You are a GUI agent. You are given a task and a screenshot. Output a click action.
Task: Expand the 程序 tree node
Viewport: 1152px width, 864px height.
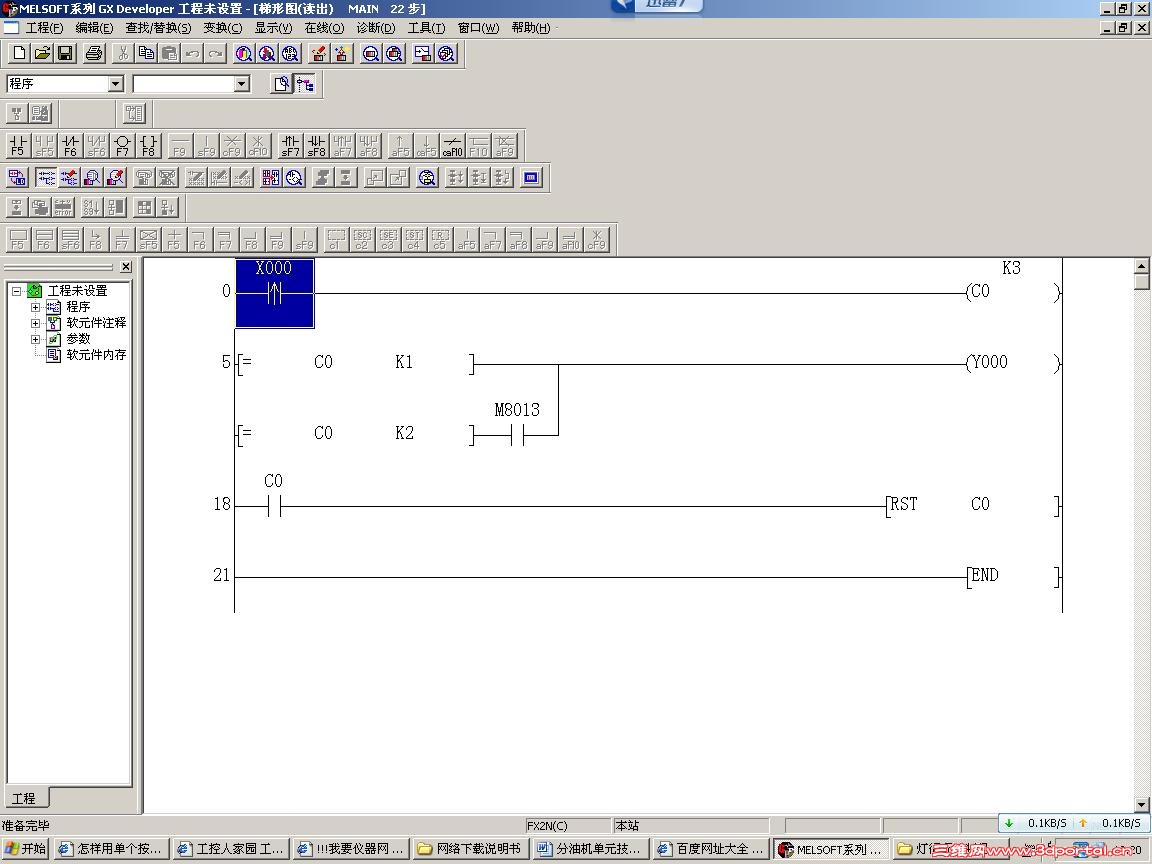click(35, 307)
